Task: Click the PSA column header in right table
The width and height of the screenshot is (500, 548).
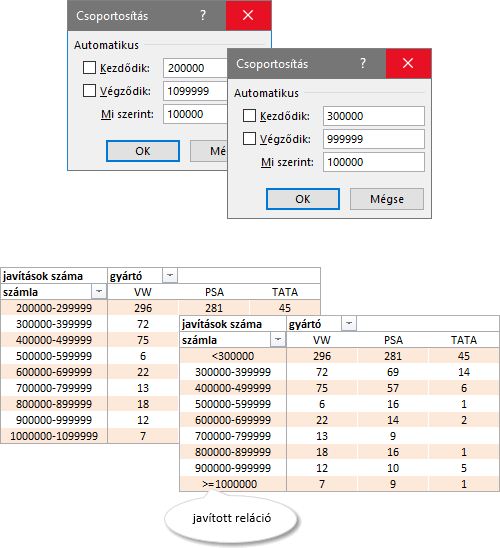Action: (x=393, y=340)
